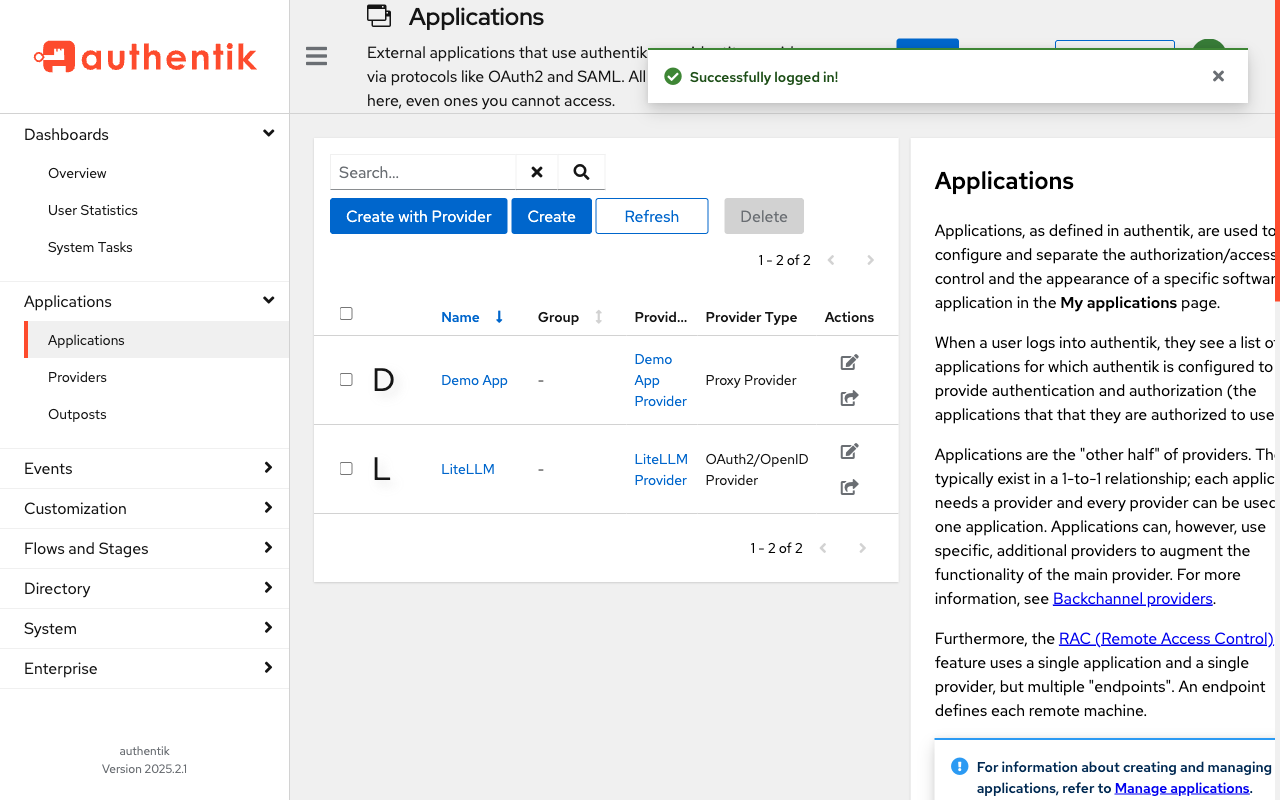Viewport: 1280px width, 800px height.
Task: Select all applications checkbox
Action: tap(346, 313)
